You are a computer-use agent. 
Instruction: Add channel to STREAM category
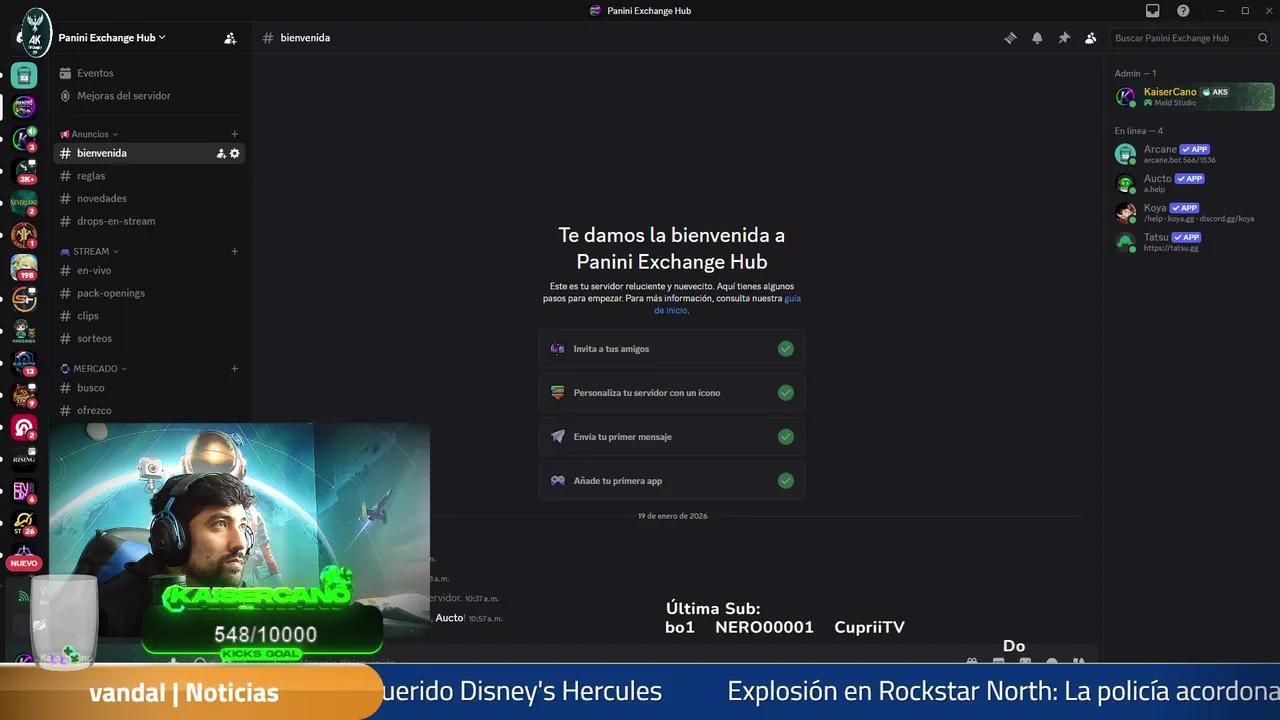coord(235,251)
